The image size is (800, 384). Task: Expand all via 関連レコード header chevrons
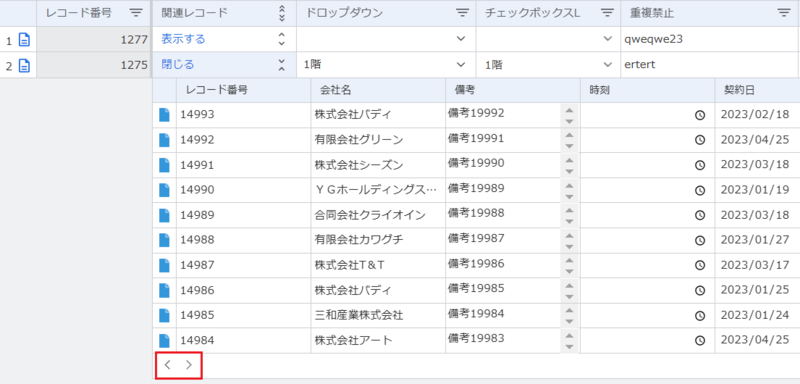[282, 13]
